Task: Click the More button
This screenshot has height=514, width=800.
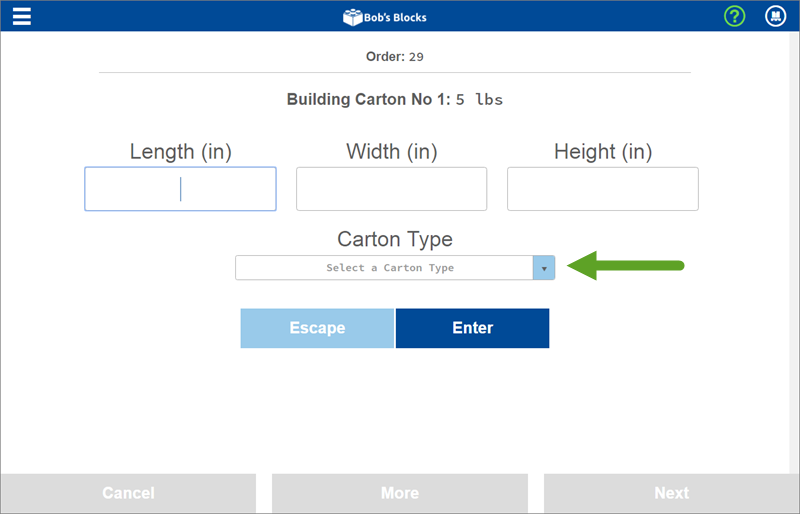Action: [x=400, y=493]
